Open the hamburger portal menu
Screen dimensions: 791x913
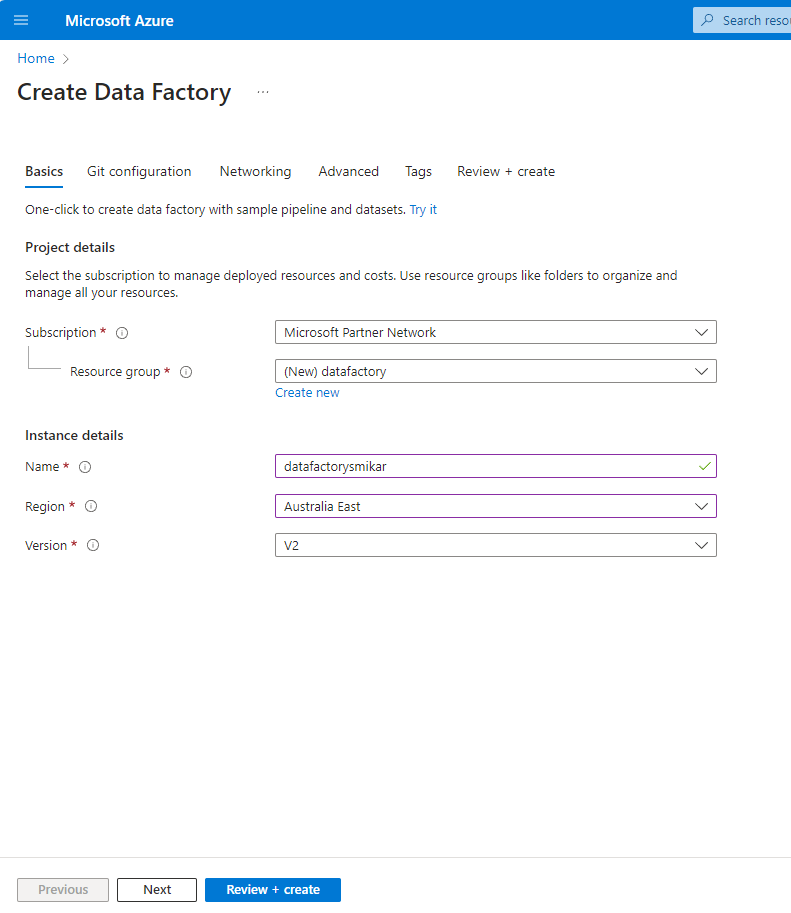21,20
